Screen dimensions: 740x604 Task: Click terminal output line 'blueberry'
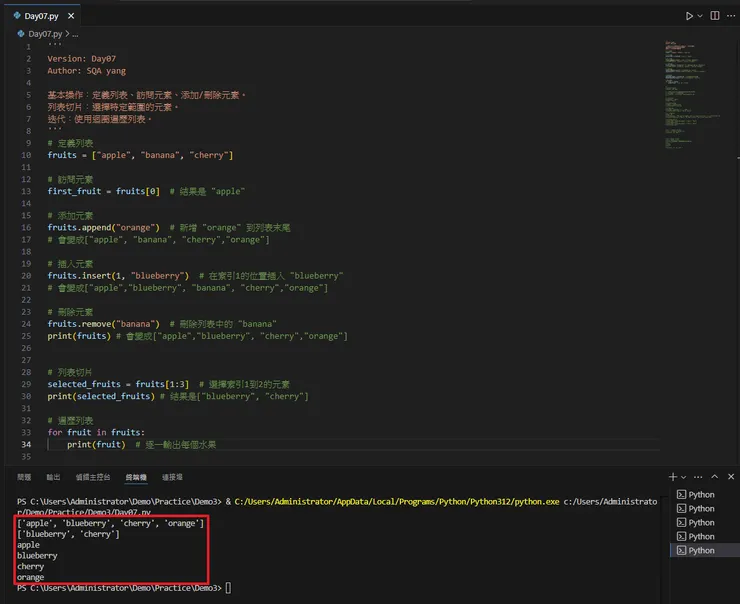click(37, 555)
